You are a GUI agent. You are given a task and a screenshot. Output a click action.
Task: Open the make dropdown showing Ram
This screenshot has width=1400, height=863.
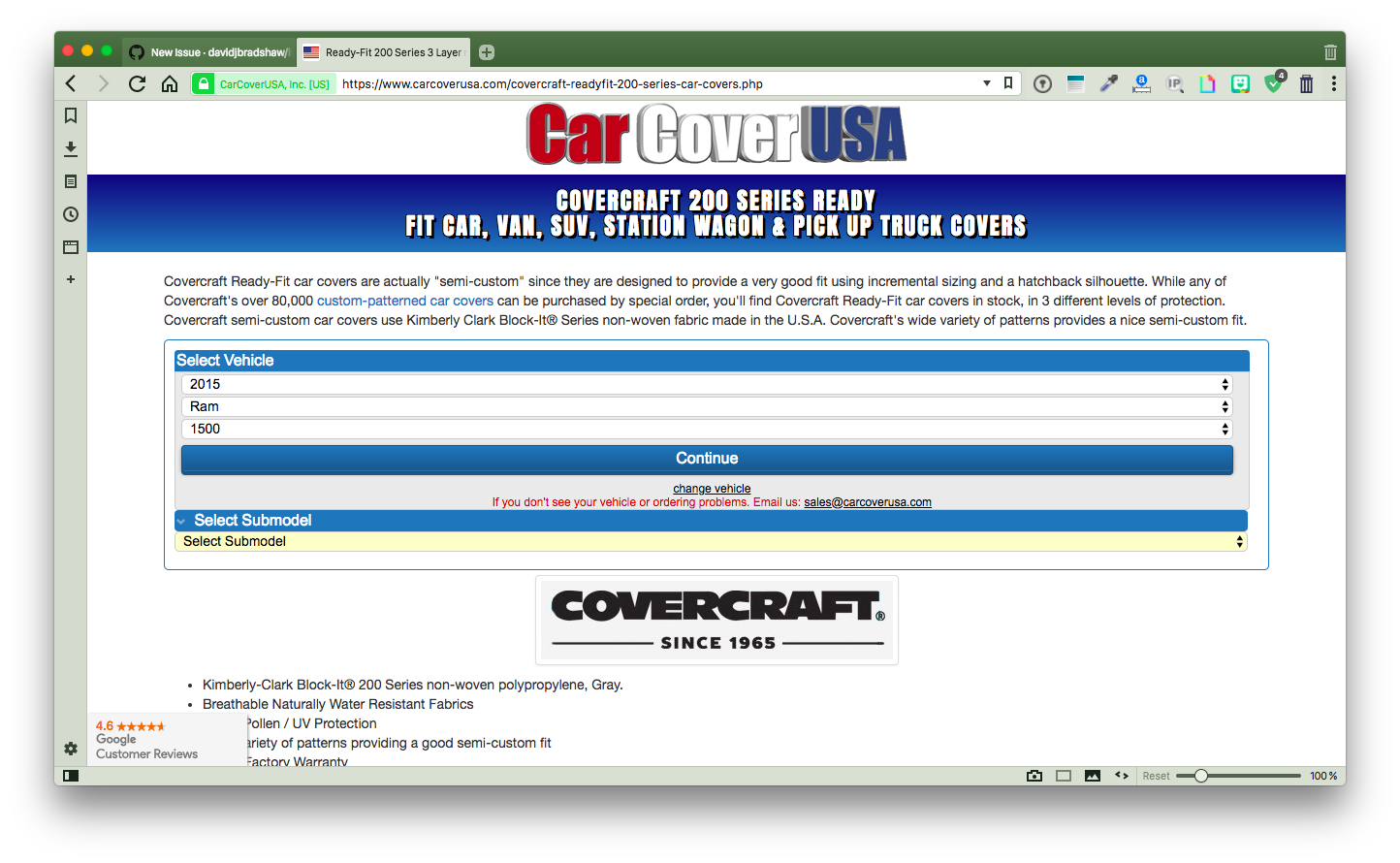pyautogui.click(x=707, y=406)
